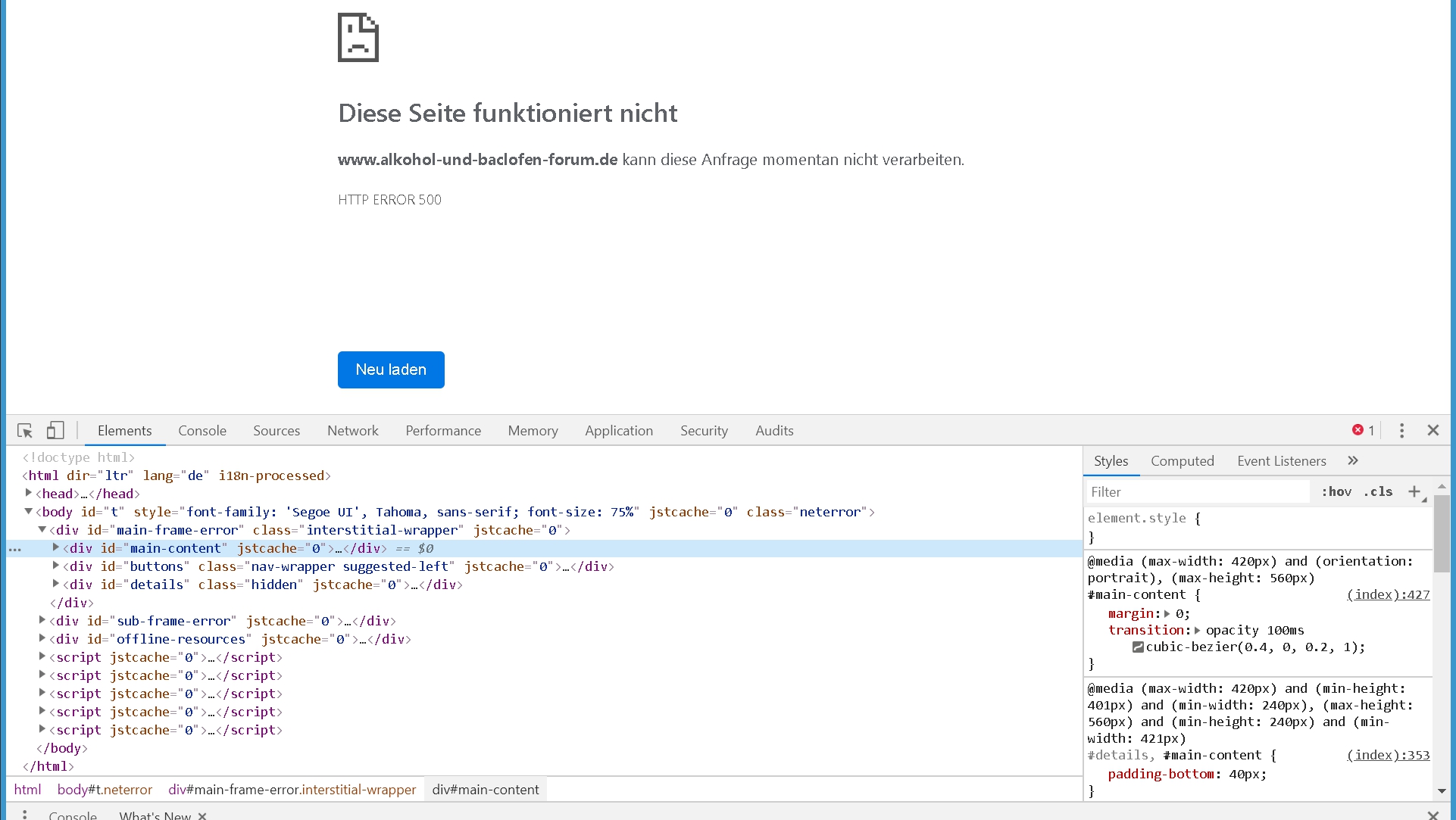This screenshot has height=820, width=1456.
Task: Open DevTools three-dot customize menu
Action: pyautogui.click(x=1401, y=431)
